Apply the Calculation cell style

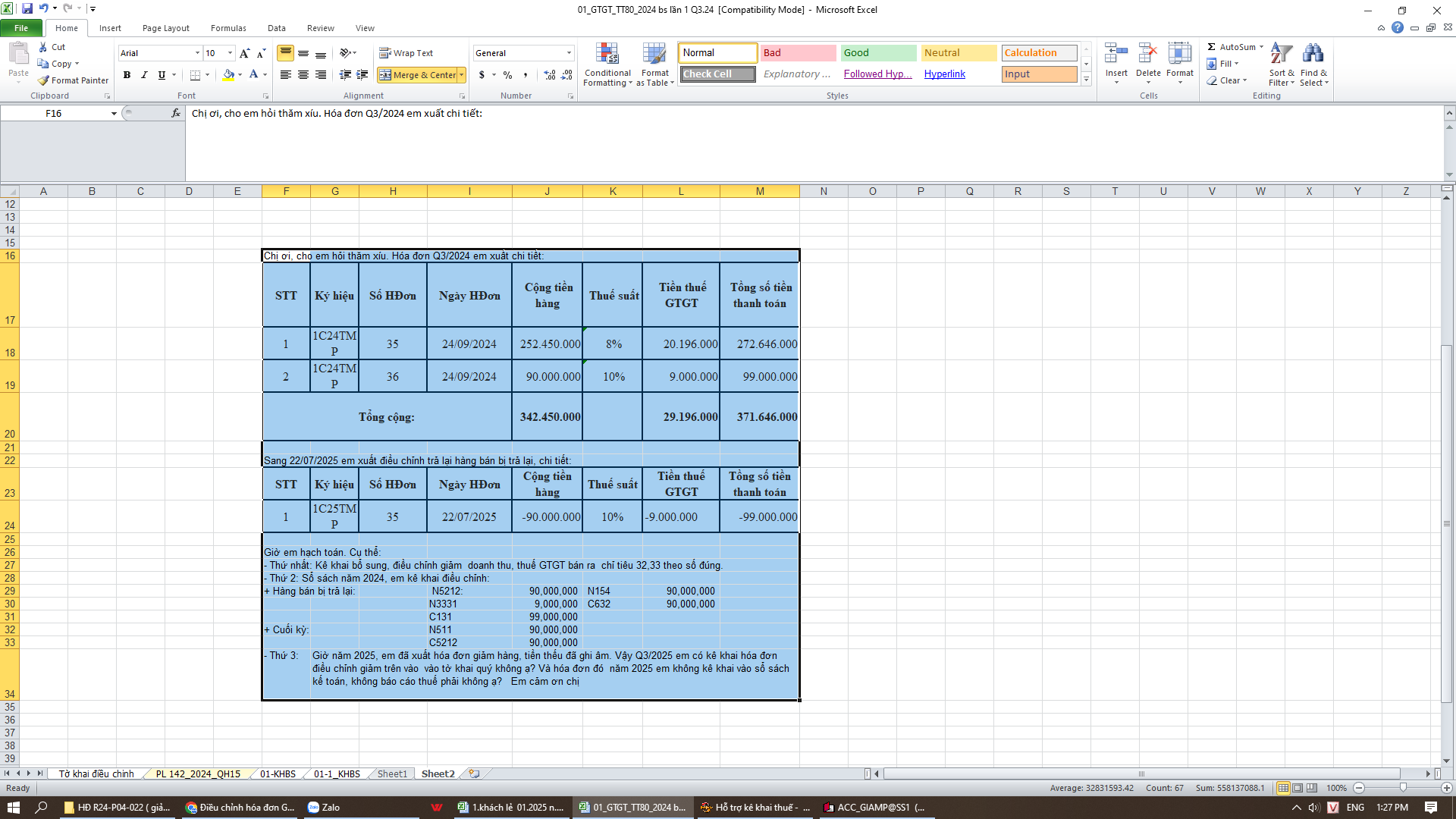1039,53
